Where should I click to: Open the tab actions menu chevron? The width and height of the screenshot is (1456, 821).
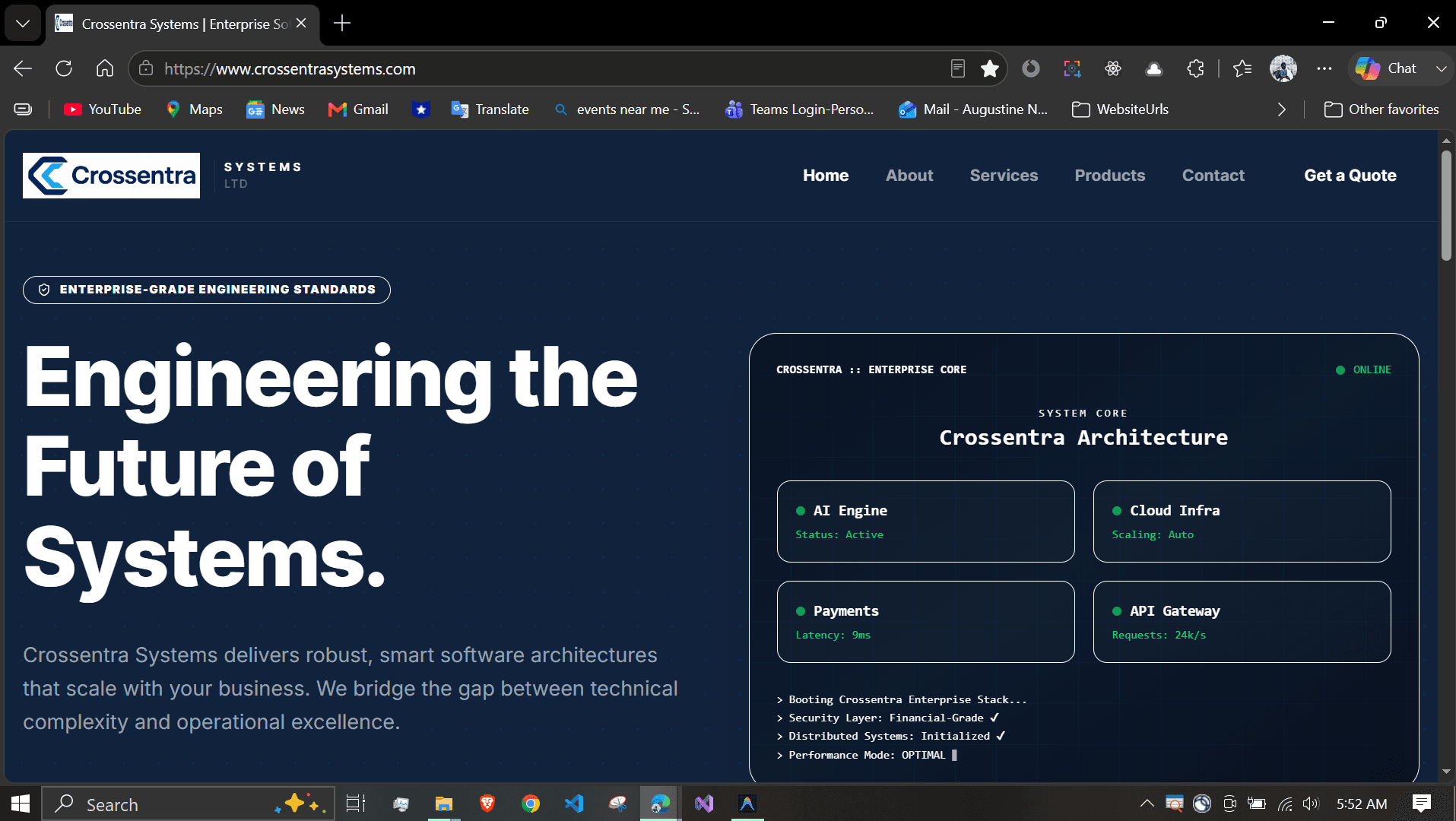tap(23, 24)
